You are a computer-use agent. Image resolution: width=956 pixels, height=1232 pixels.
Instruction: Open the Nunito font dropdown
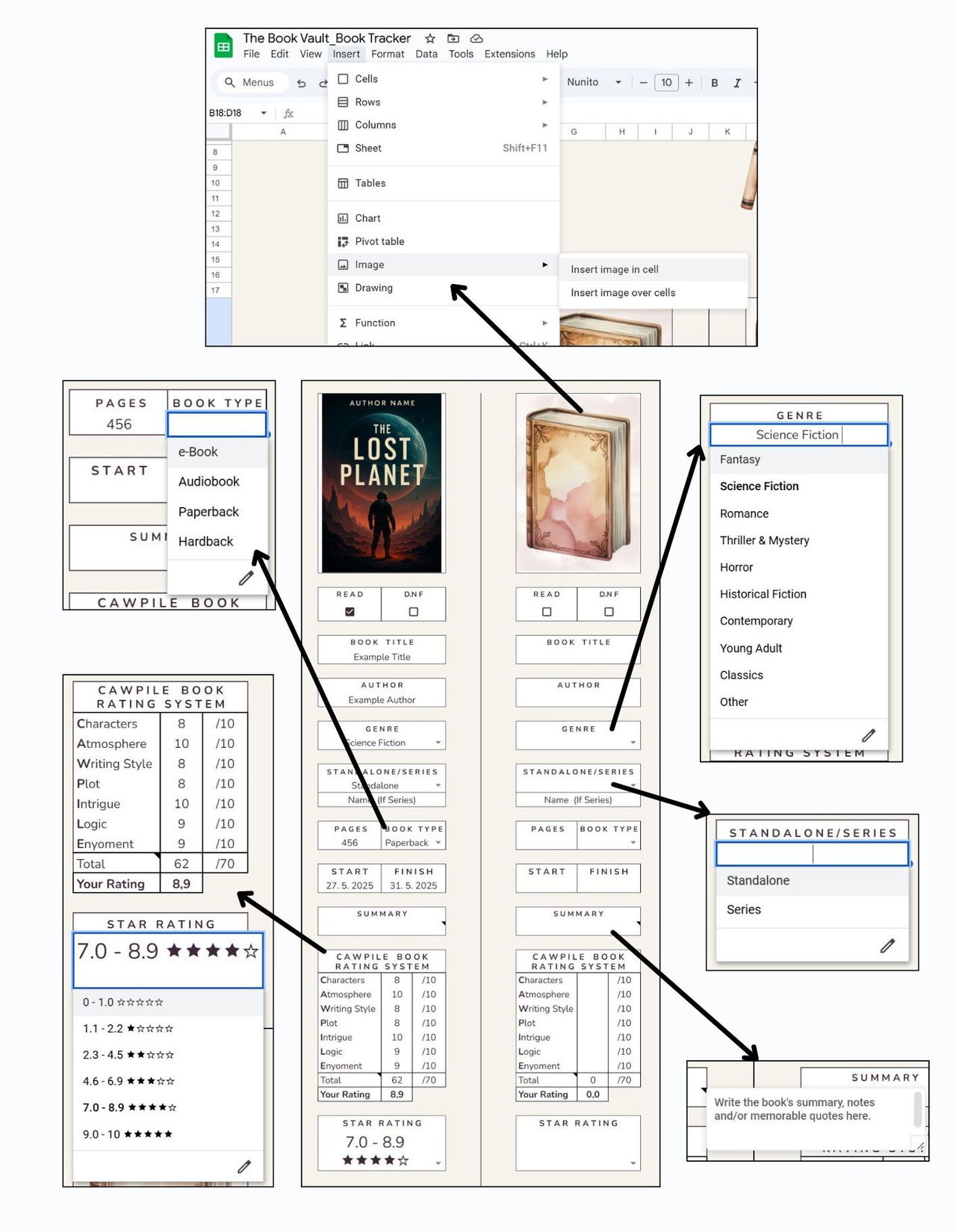point(595,82)
